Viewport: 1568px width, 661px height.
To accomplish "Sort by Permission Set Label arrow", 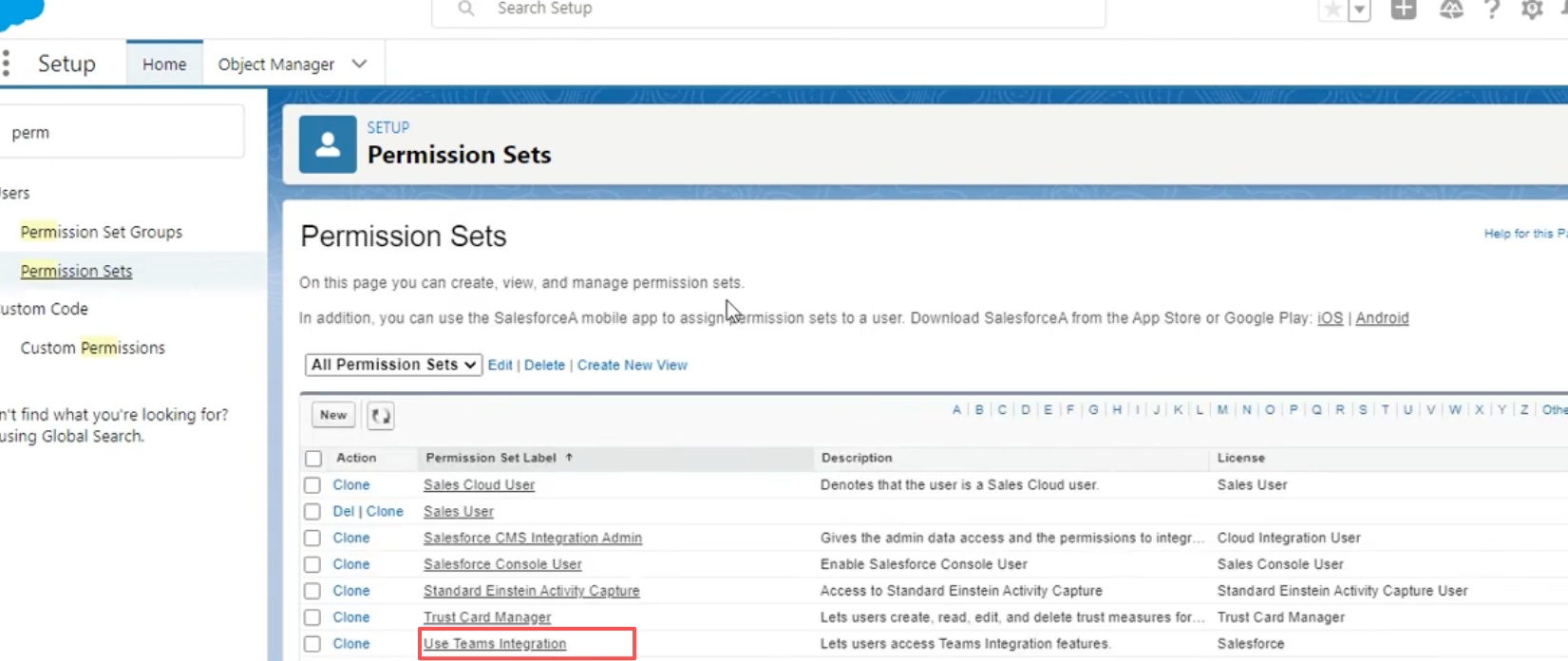I will pyautogui.click(x=569, y=457).
